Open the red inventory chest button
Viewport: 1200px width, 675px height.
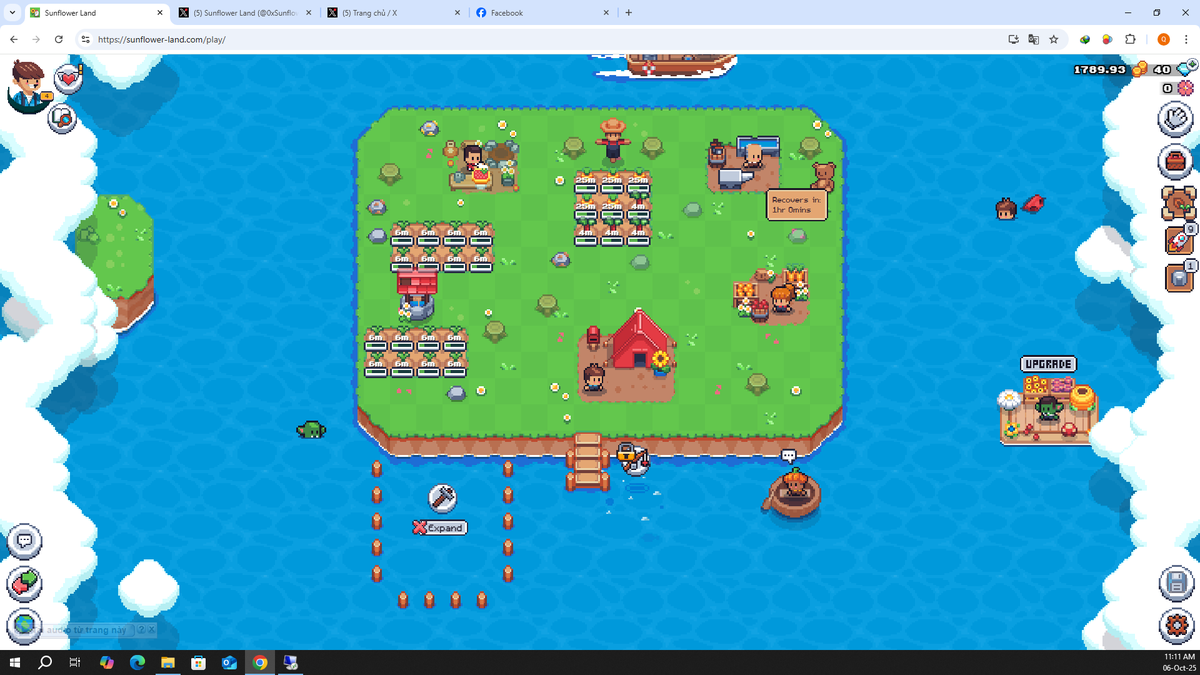click(1177, 161)
